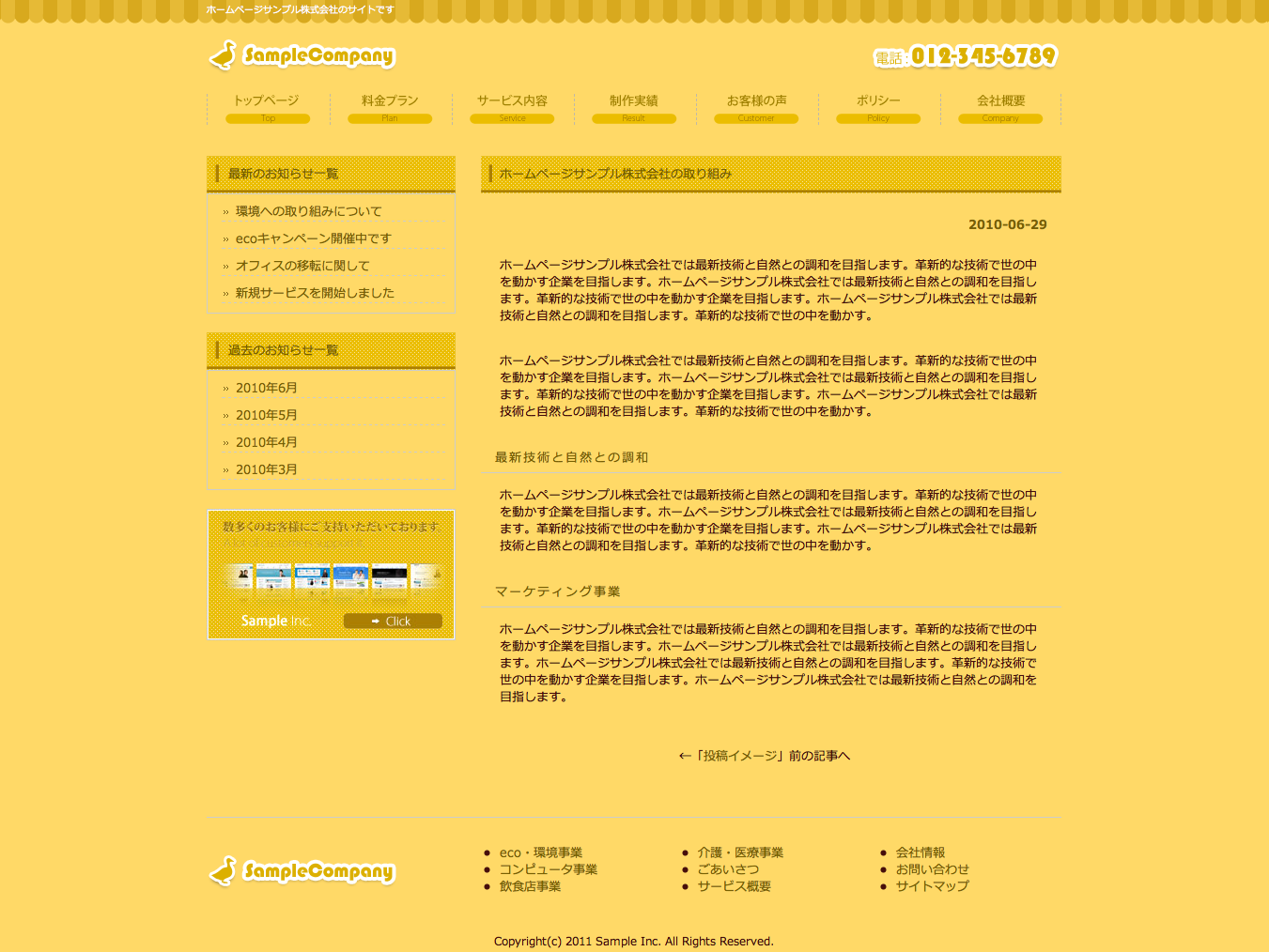Go to サービス内容 menu item
The height and width of the screenshot is (952, 1269).
512,107
